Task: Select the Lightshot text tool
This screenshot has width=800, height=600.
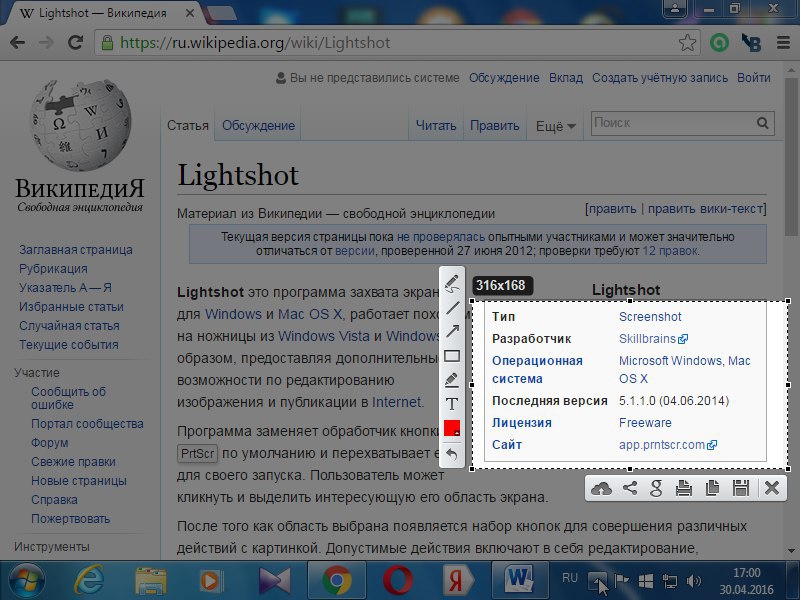Action: pyautogui.click(x=452, y=404)
